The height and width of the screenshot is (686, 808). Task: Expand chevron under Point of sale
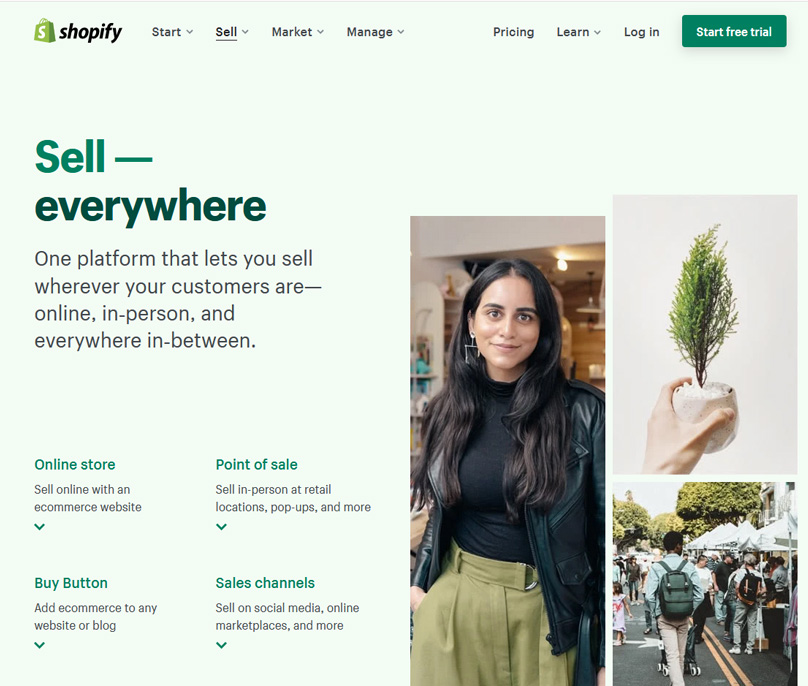pyautogui.click(x=221, y=527)
